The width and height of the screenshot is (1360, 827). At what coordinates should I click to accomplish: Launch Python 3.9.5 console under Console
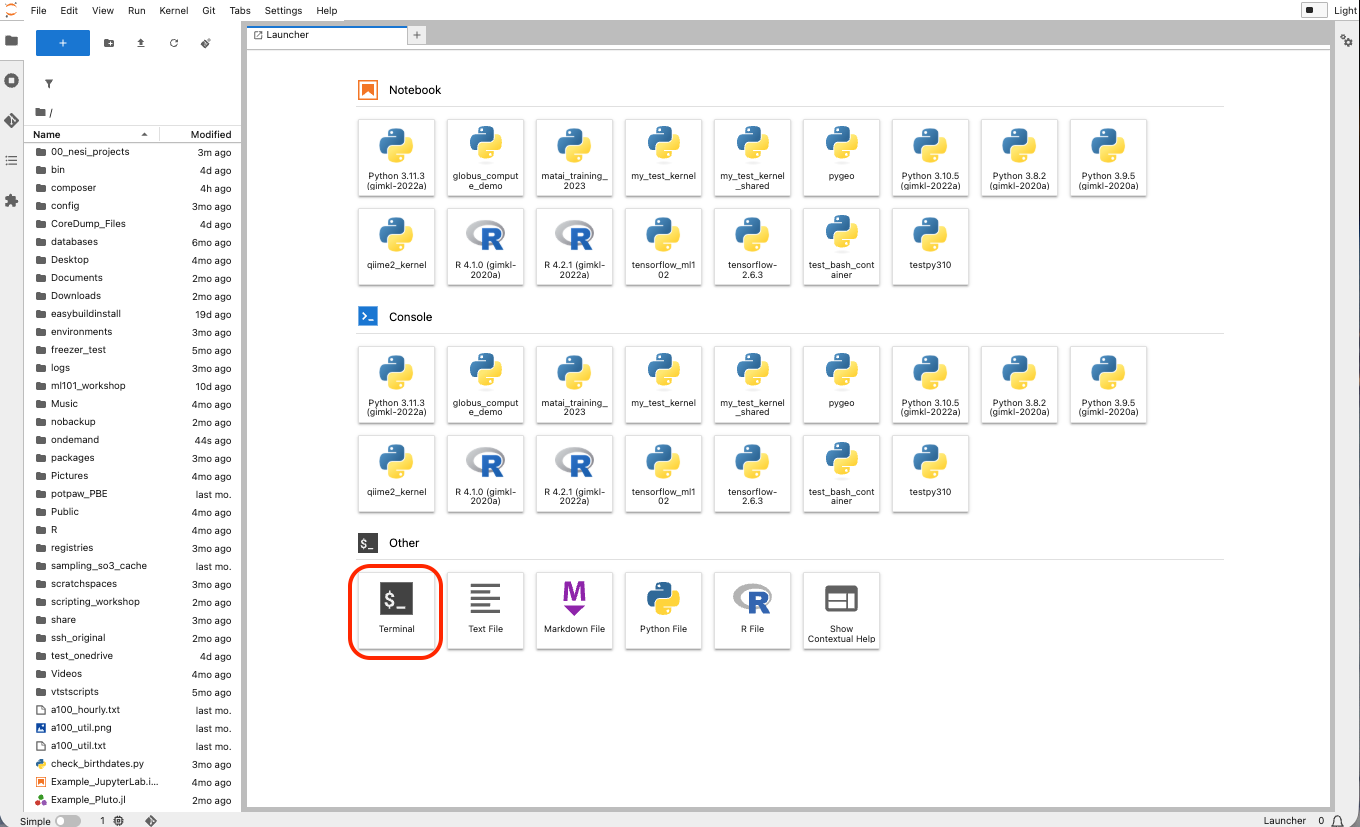[x=1109, y=385]
